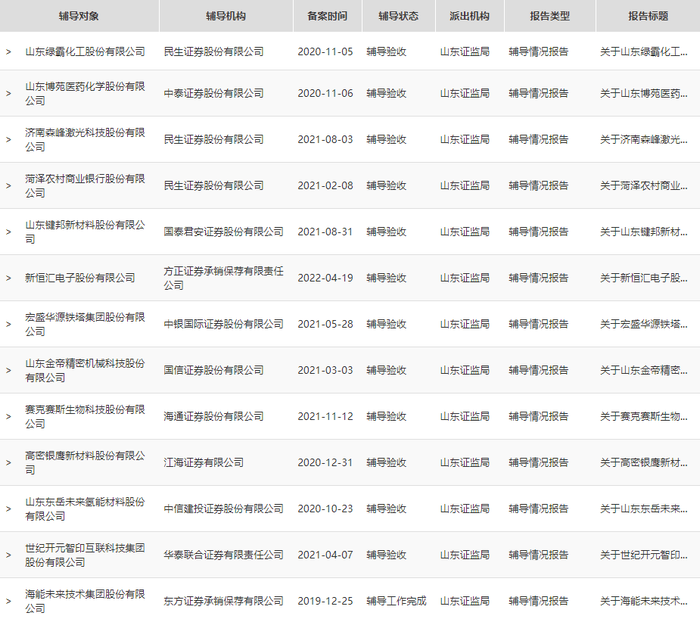Expand the 菏泽农村商业银行 row arrow
The height and width of the screenshot is (619, 700).
(8, 186)
